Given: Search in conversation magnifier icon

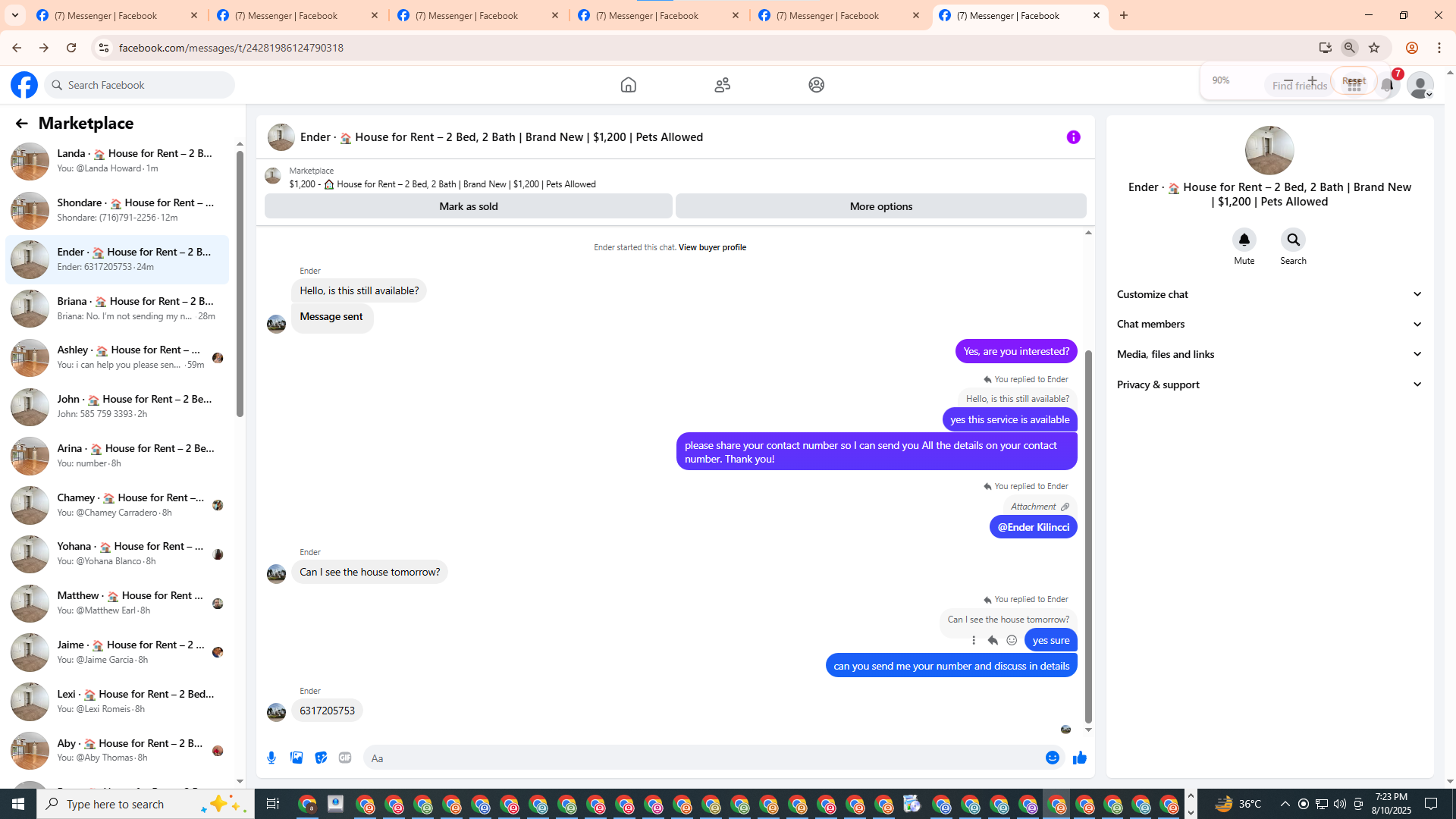Looking at the screenshot, I should click(1293, 240).
